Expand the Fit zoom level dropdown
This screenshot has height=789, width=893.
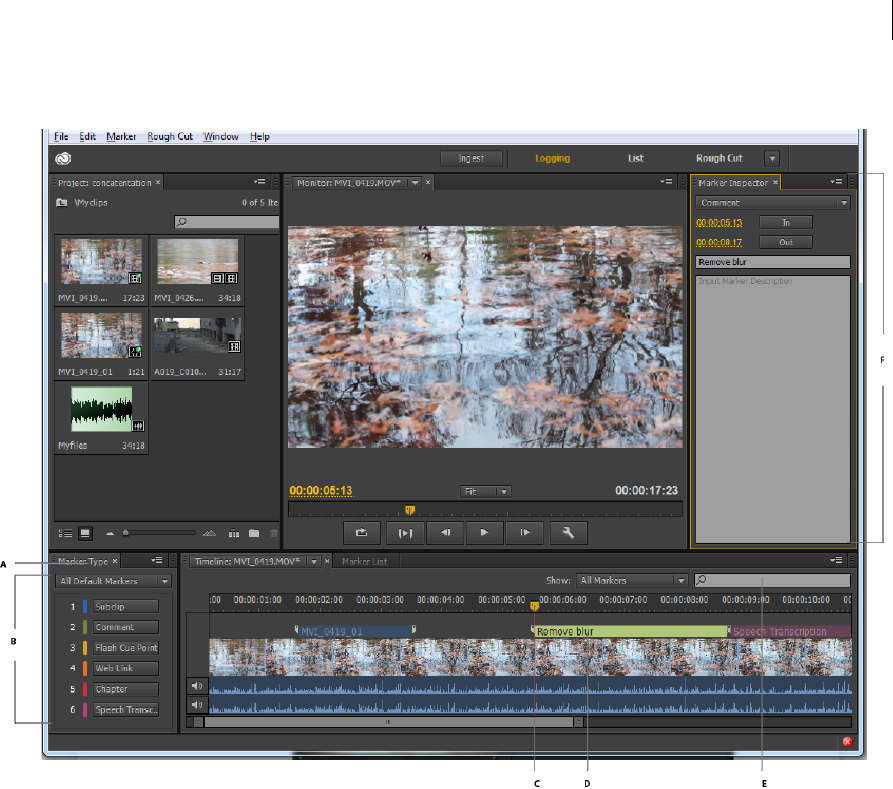tap(486, 491)
